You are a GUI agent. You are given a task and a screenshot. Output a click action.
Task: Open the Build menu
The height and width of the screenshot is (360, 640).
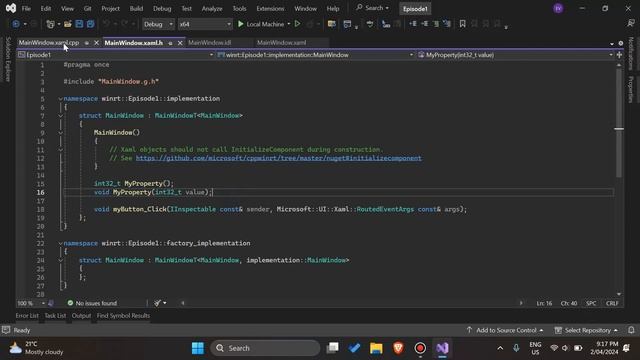pyautogui.click(x=136, y=9)
